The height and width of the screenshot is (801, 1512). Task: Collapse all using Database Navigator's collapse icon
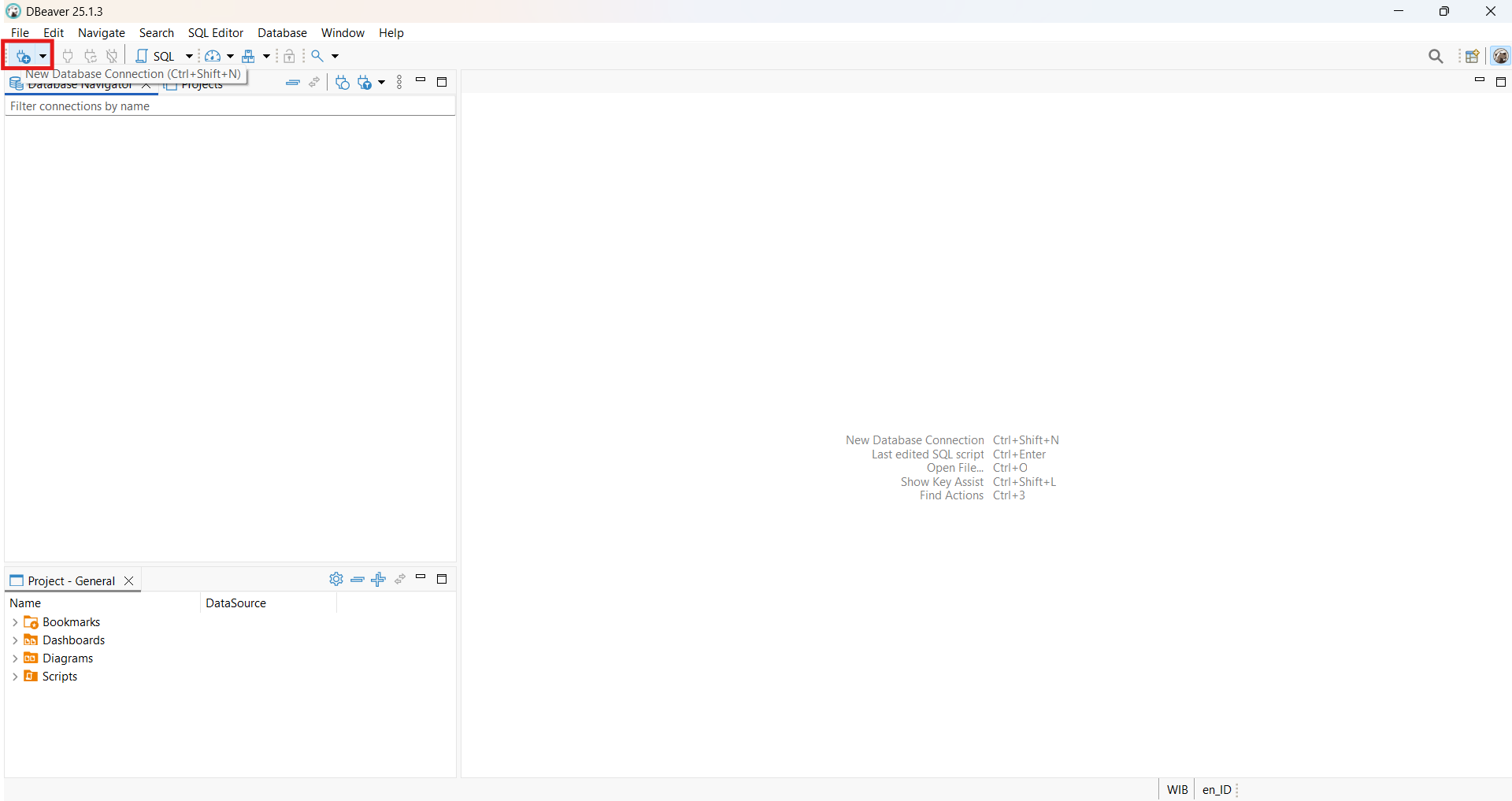pos(293,83)
